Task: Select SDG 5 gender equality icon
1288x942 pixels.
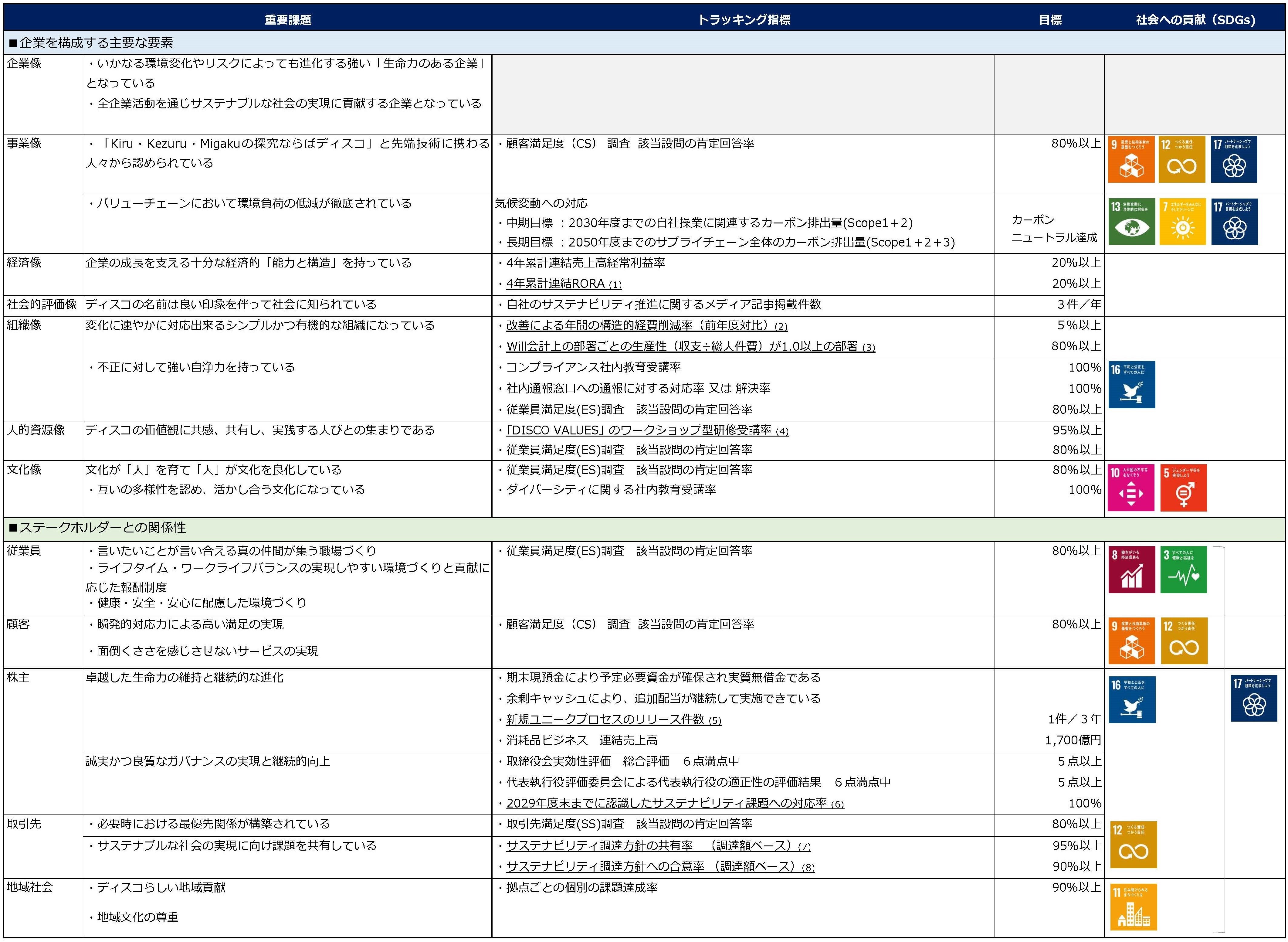Action: (1183, 488)
